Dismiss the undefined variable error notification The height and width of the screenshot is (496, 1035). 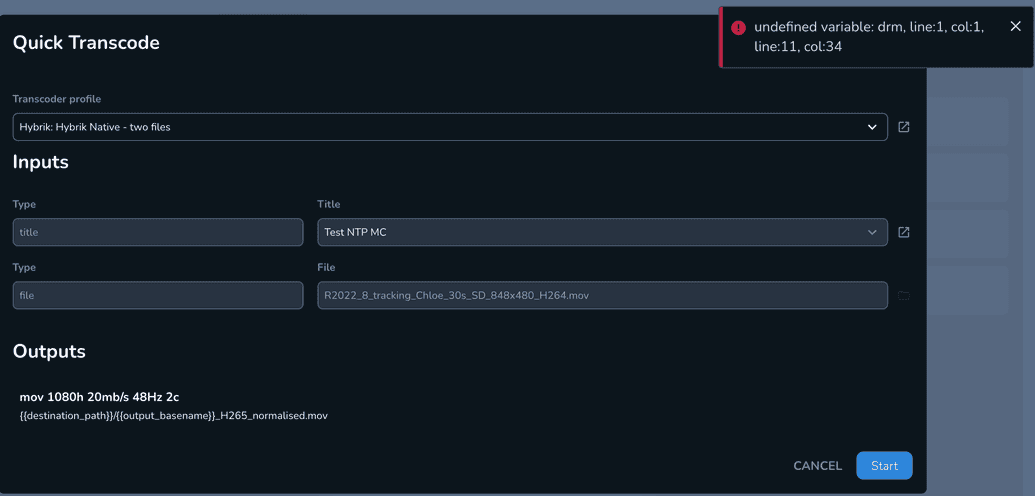(1015, 26)
